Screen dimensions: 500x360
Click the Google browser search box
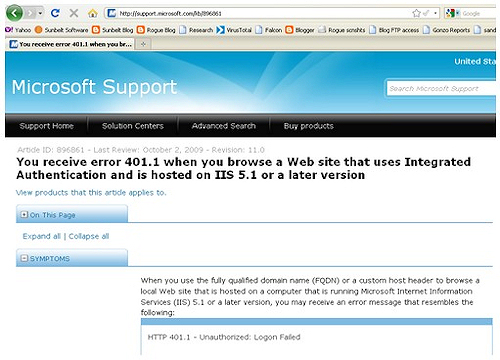[x=478, y=13]
